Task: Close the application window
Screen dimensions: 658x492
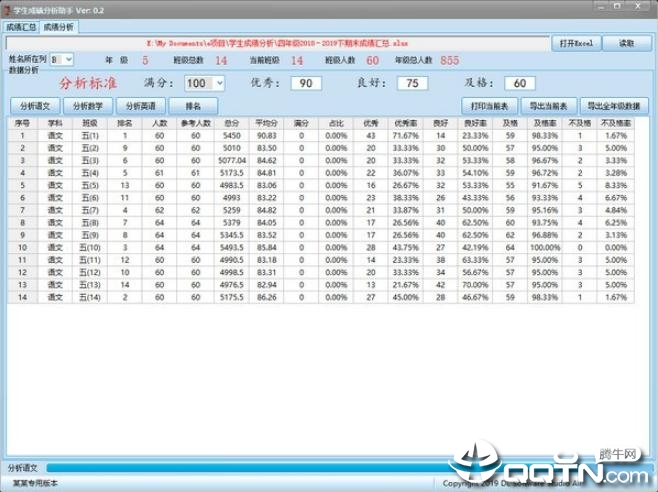Action: [x=638, y=6]
